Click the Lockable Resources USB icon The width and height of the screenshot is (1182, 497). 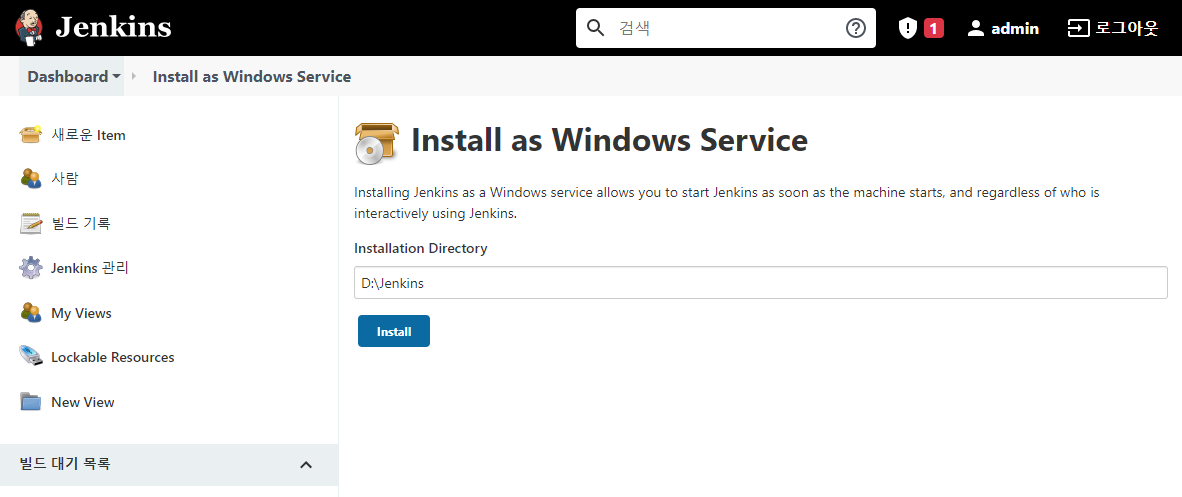point(31,357)
